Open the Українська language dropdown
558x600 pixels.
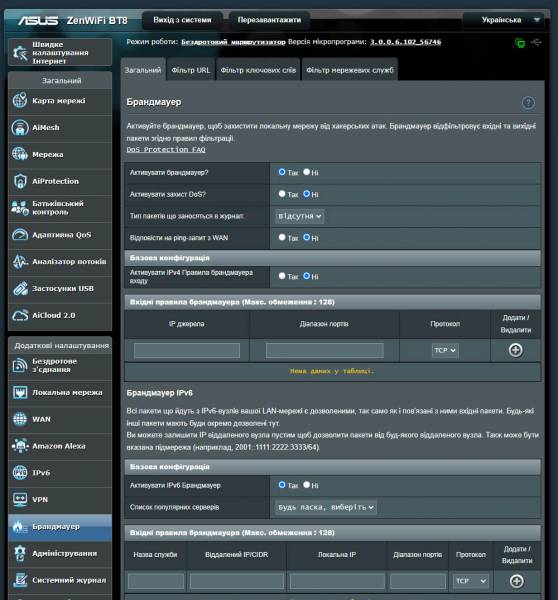506,20
